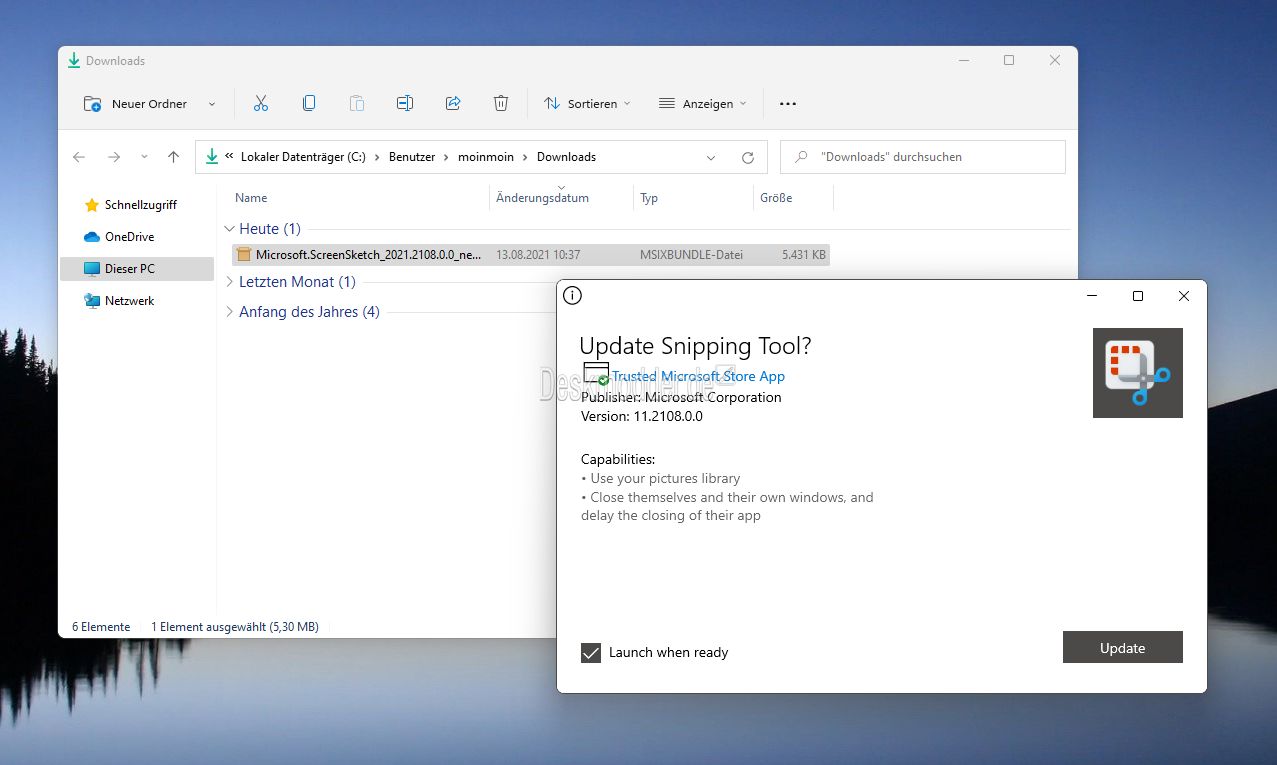Sort by the Typ column header
Image resolution: width=1277 pixels, height=765 pixels.
649,198
